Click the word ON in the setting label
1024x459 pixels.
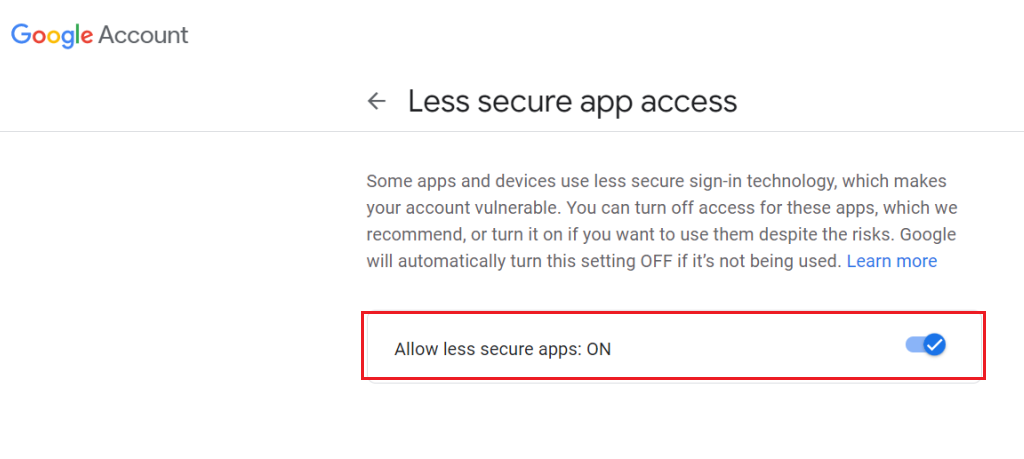(x=599, y=349)
